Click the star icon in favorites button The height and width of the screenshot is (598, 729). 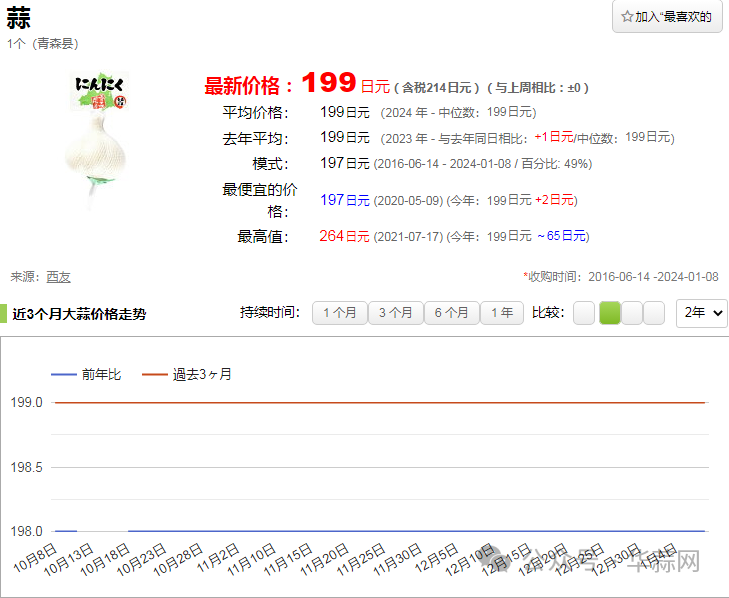click(x=627, y=17)
